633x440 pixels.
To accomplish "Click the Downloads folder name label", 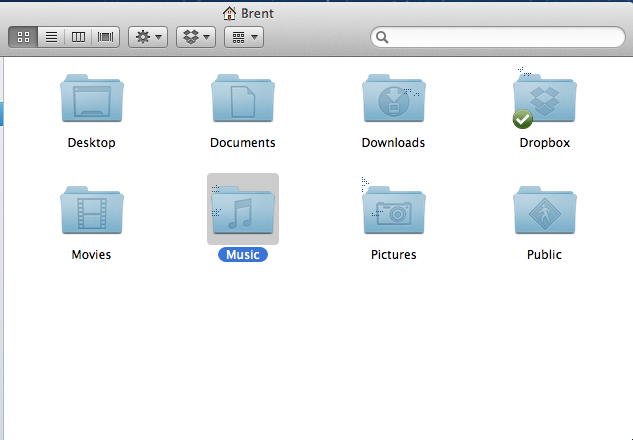I will click(x=393, y=142).
